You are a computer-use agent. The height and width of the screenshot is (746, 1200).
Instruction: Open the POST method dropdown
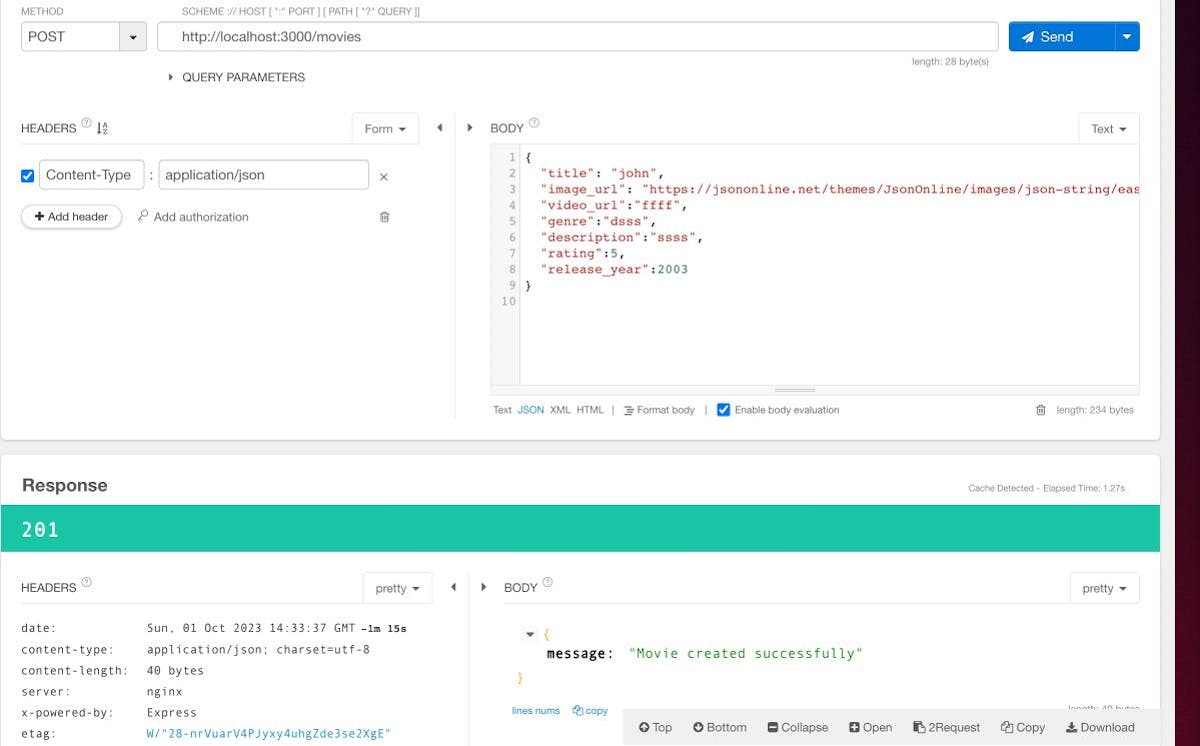point(133,37)
